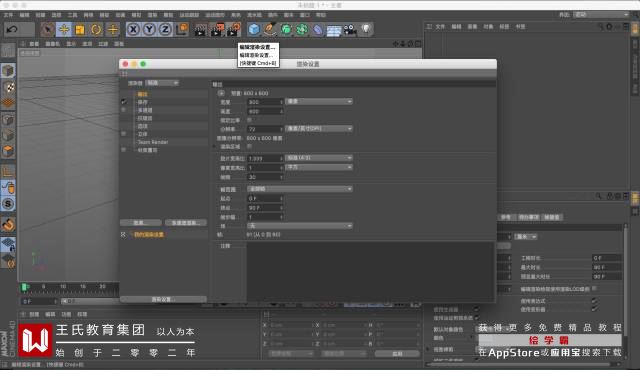The height and width of the screenshot is (370, 640).
Task: Toggle the 锁定比率 lock ratio checkbox
Action: 249,120
